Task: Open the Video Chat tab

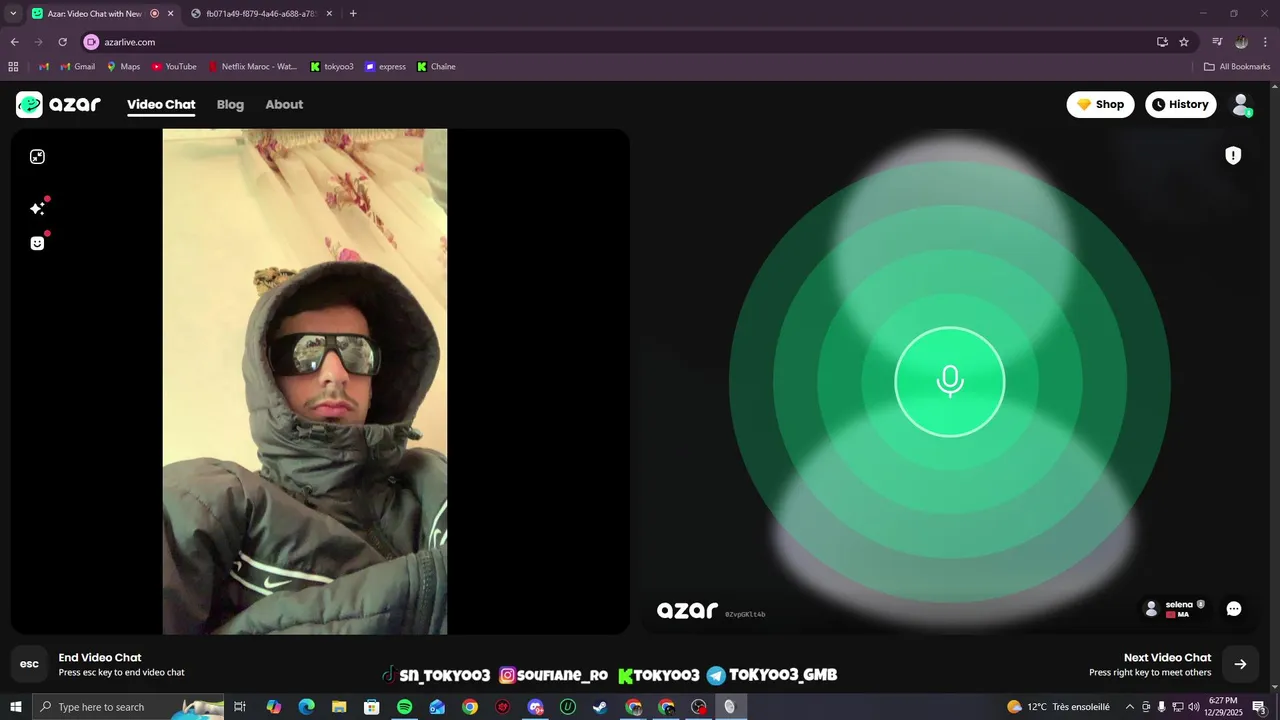Action: point(161,104)
